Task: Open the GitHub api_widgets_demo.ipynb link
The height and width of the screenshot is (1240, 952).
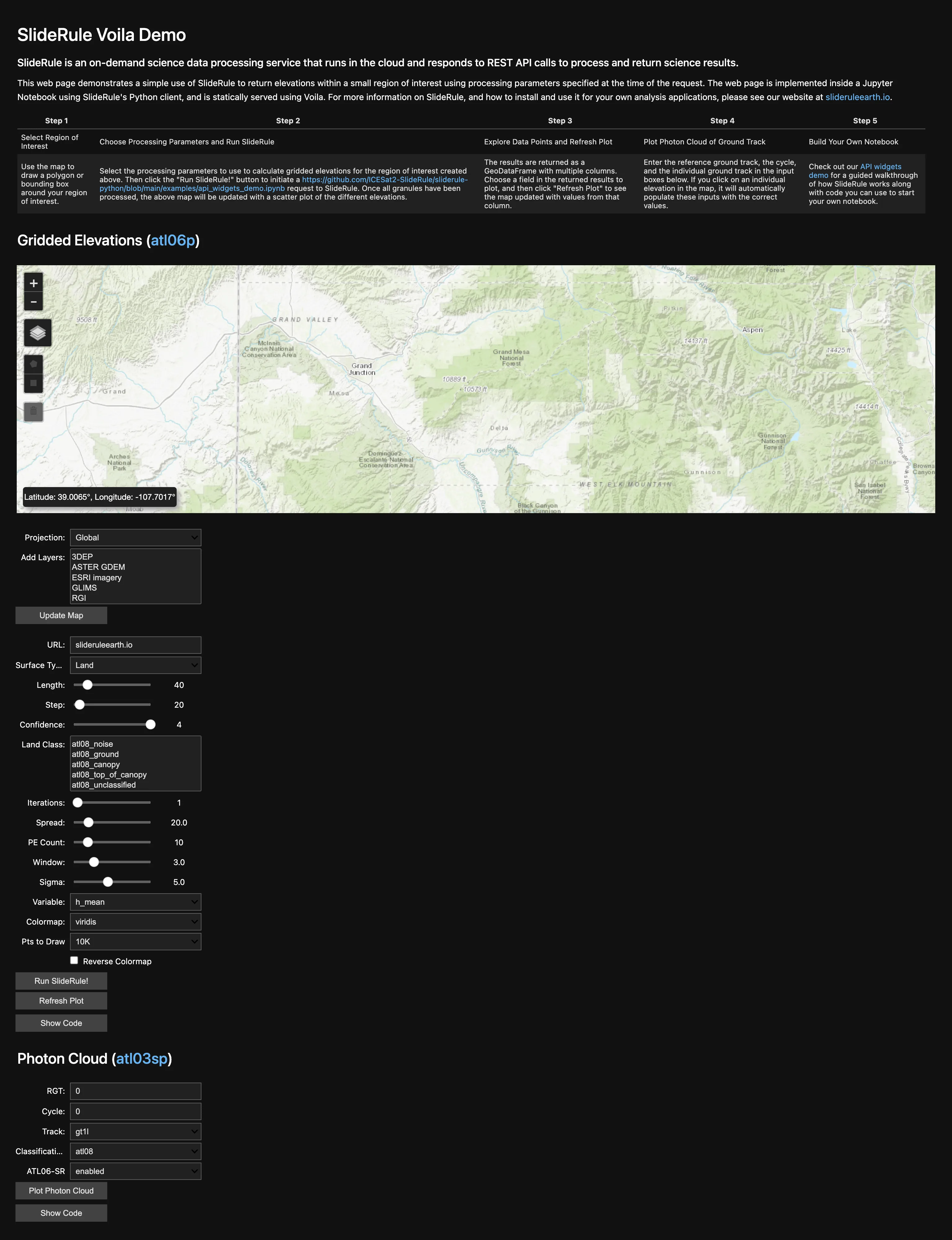Action: pyautogui.click(x=283, y=184)
